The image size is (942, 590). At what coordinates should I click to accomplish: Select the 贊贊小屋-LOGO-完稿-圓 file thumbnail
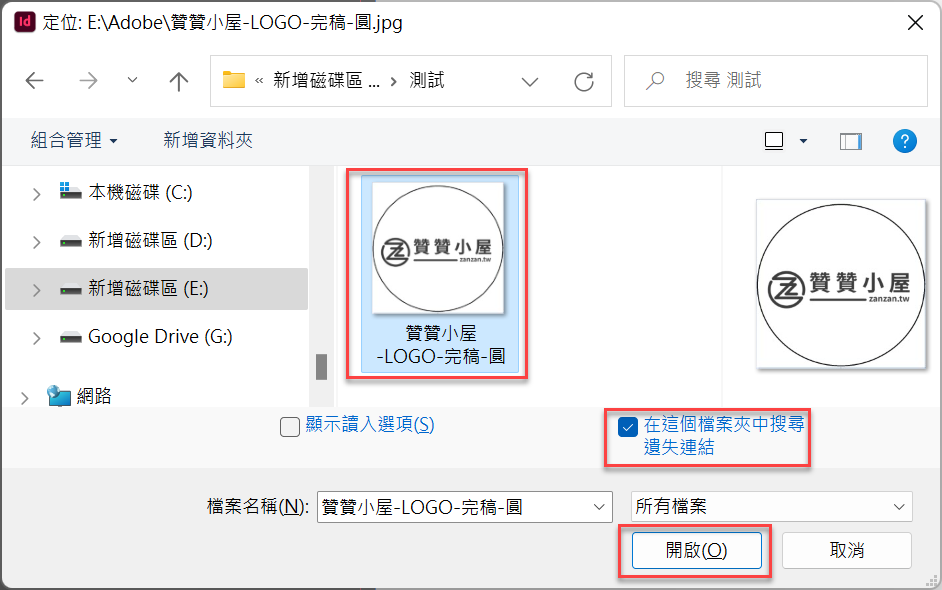440,273
